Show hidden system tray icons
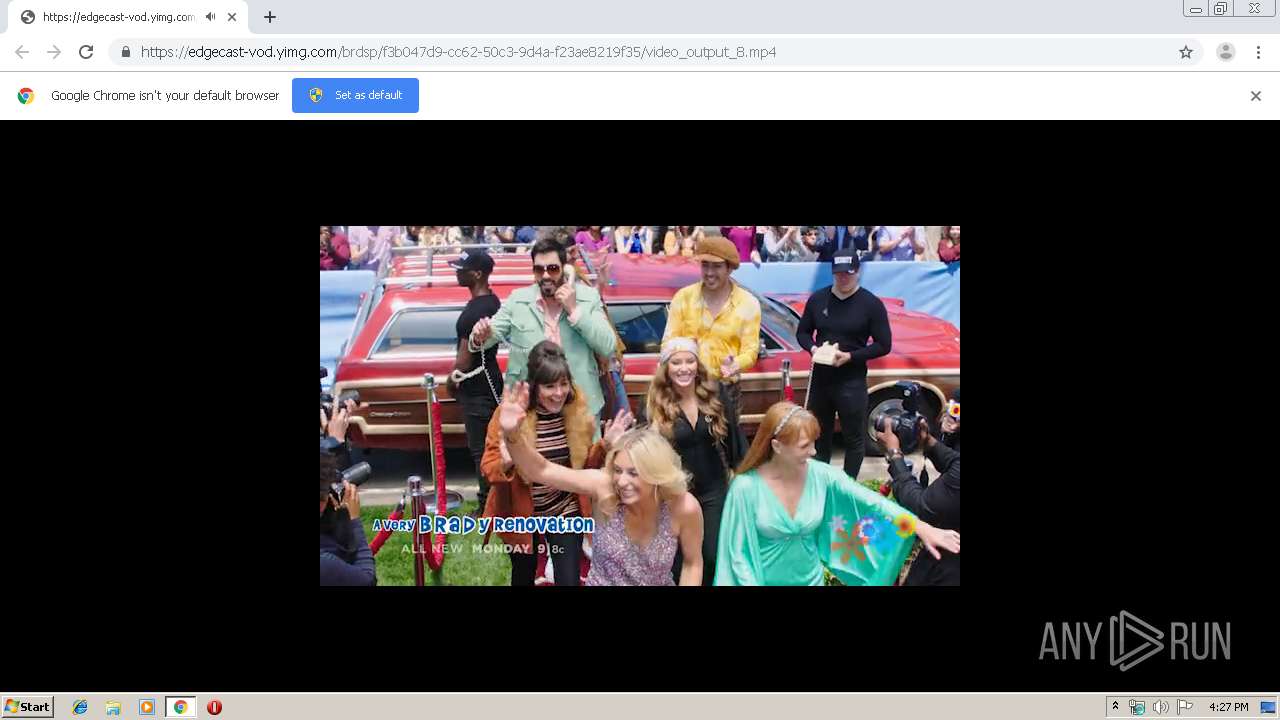1280x720 pixels. coord(1115,707)
